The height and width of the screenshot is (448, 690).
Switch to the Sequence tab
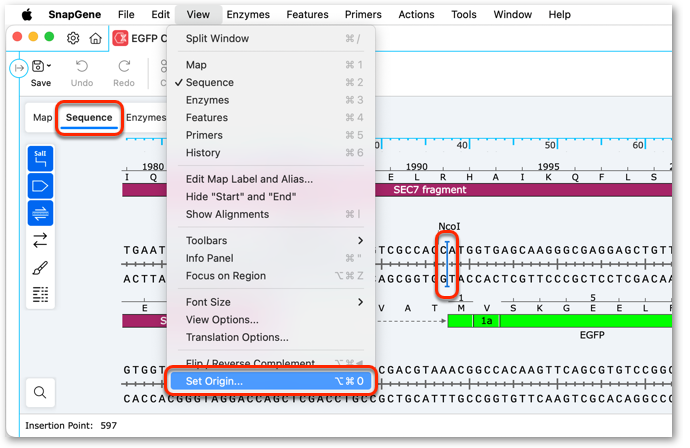[x=89, y=118]
